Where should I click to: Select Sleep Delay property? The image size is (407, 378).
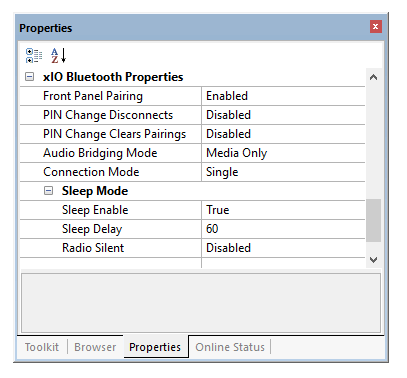[x=111, y=229]
